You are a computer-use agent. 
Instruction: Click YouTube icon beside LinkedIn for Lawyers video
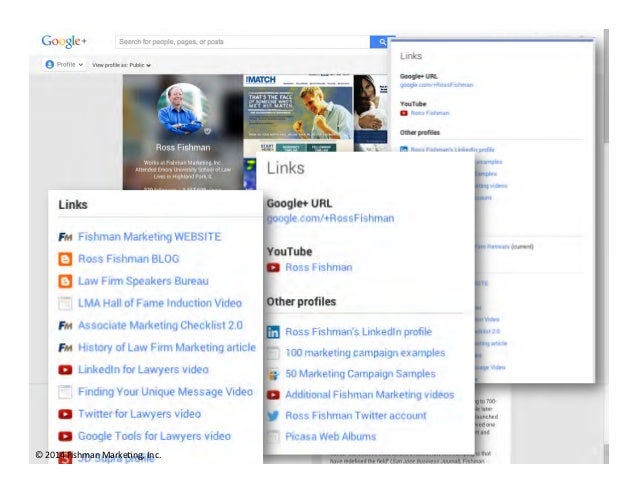coord(65,370)
